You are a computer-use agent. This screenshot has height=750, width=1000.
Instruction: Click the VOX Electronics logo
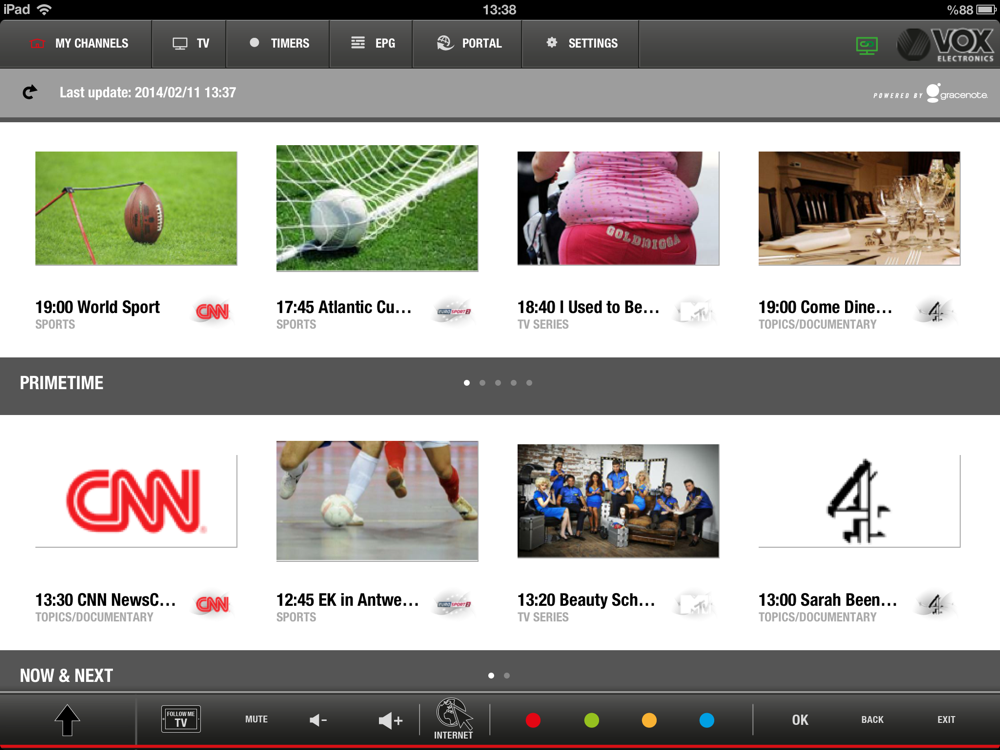945,45
